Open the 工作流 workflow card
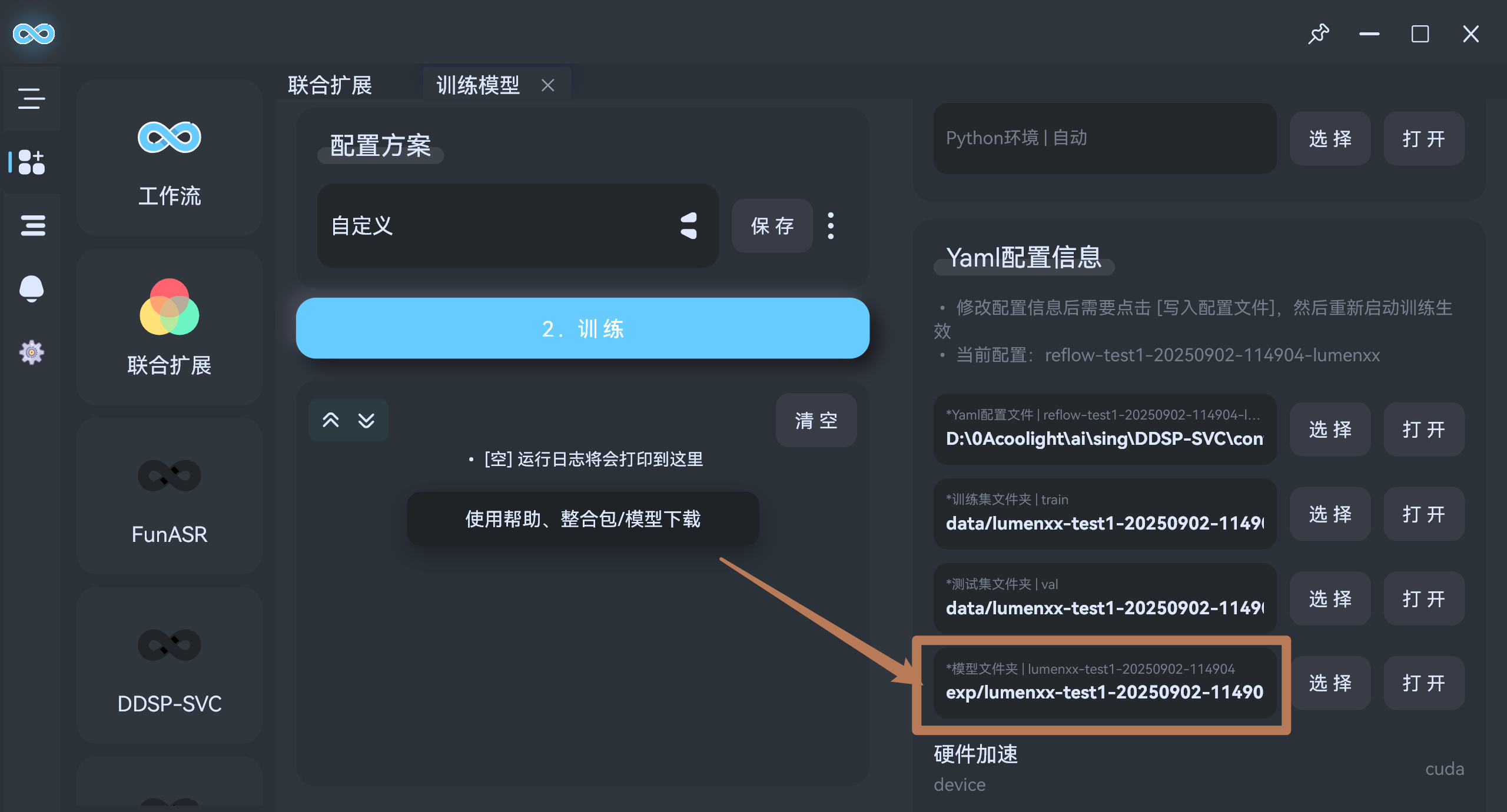This screenshot has width=1507, height=812. pyautogui.click(x=170, y=158)
